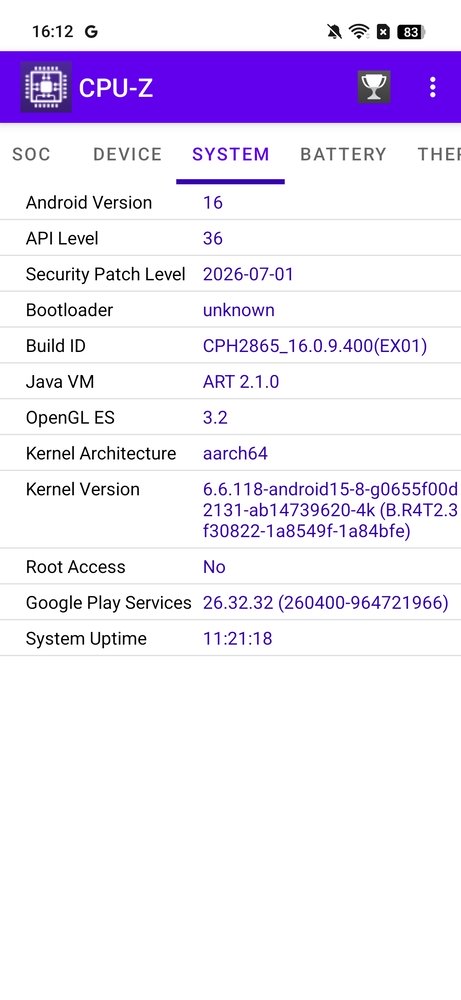
Task: Open the trophy benchmark icon
Action: tap(374, 87)
